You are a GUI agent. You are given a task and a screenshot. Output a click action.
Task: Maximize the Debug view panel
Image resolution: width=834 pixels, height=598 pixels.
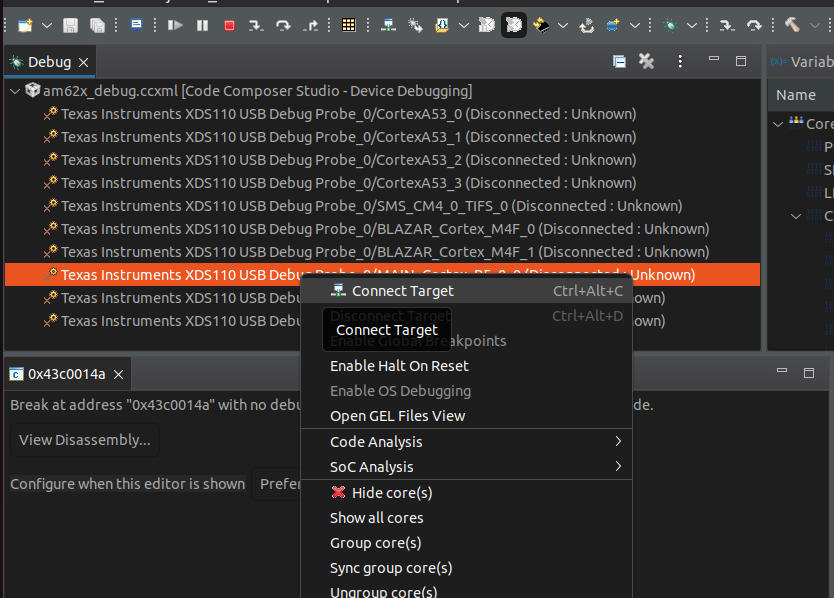click(x=741, y=61)
